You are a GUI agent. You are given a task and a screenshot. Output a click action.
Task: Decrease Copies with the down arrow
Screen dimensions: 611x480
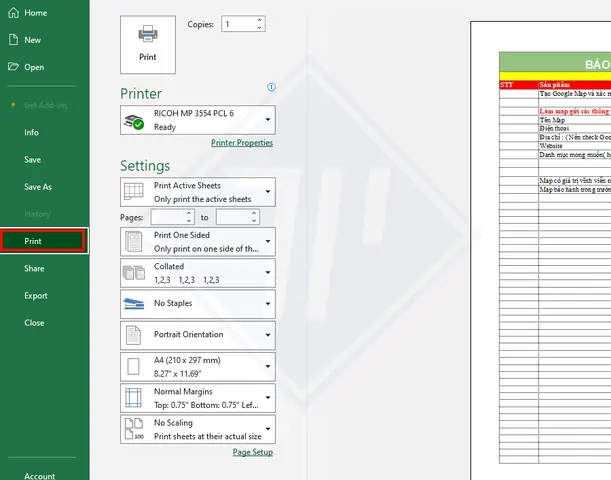pos(260,28)
